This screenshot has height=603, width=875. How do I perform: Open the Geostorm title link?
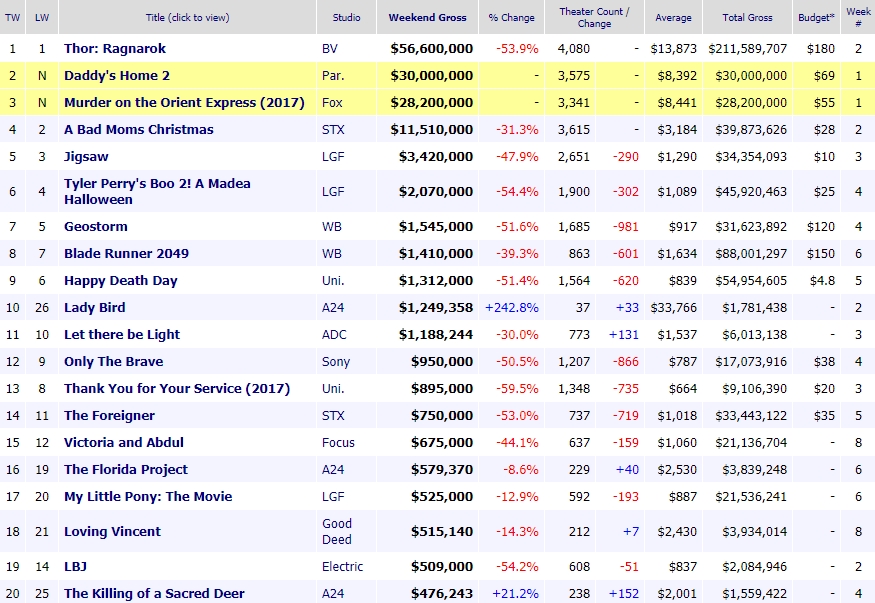[95, 226]
